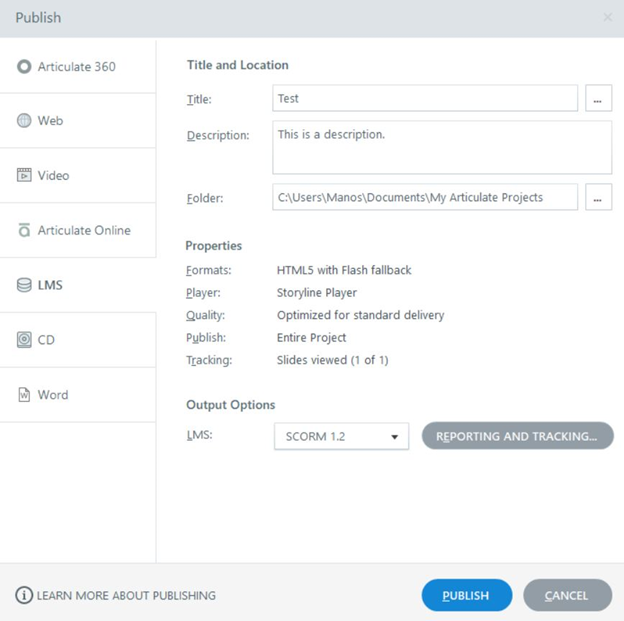Close the Publish dialog window
624x621 pixels.
click(x=607, y=18)
